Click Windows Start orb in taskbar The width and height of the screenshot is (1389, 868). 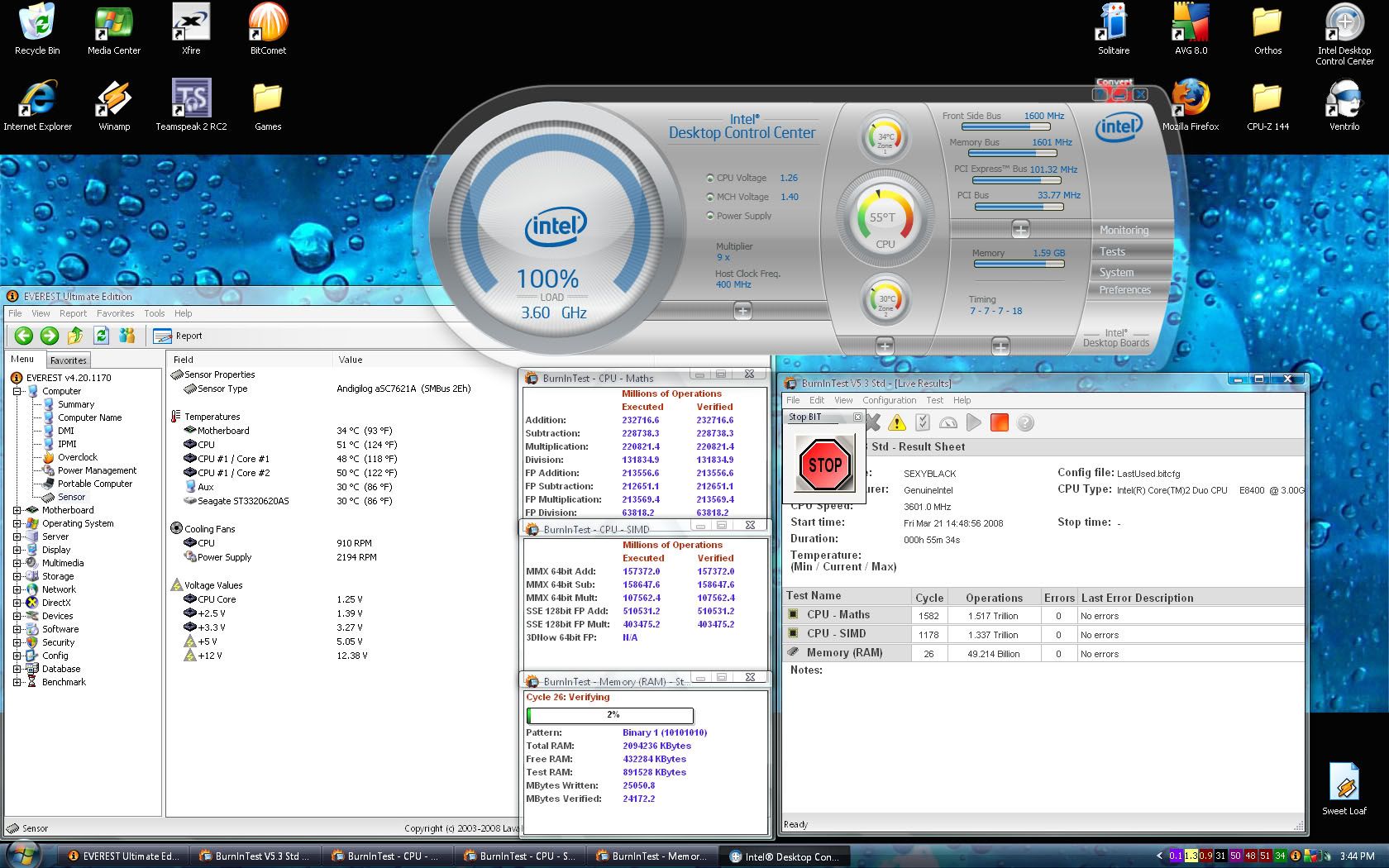(x=23, y=854)
